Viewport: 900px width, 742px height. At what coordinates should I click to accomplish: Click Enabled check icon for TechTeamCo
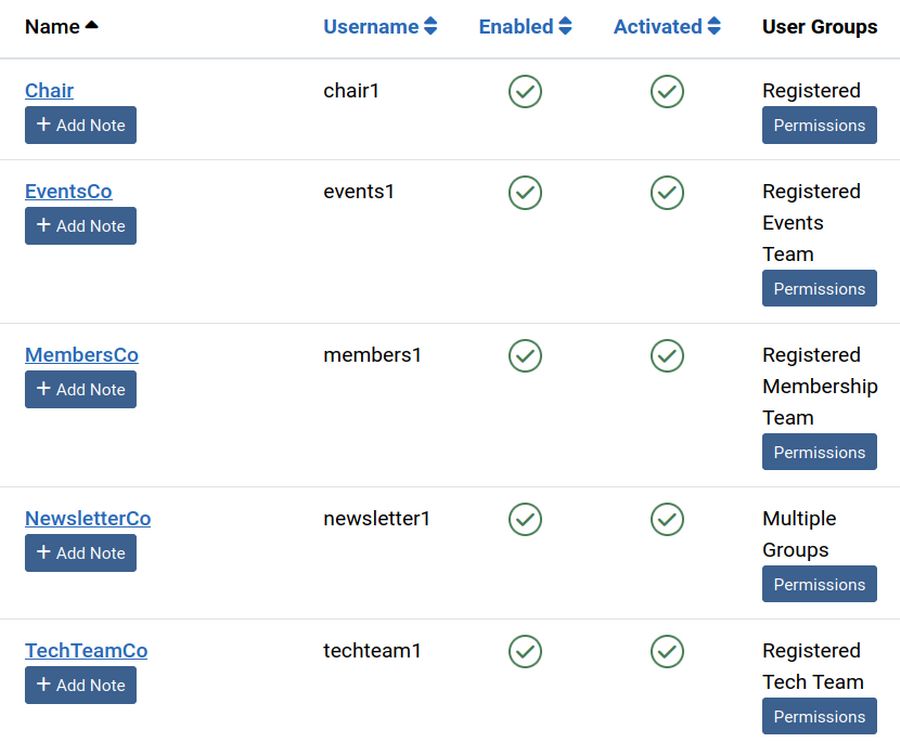pos(525,651)
